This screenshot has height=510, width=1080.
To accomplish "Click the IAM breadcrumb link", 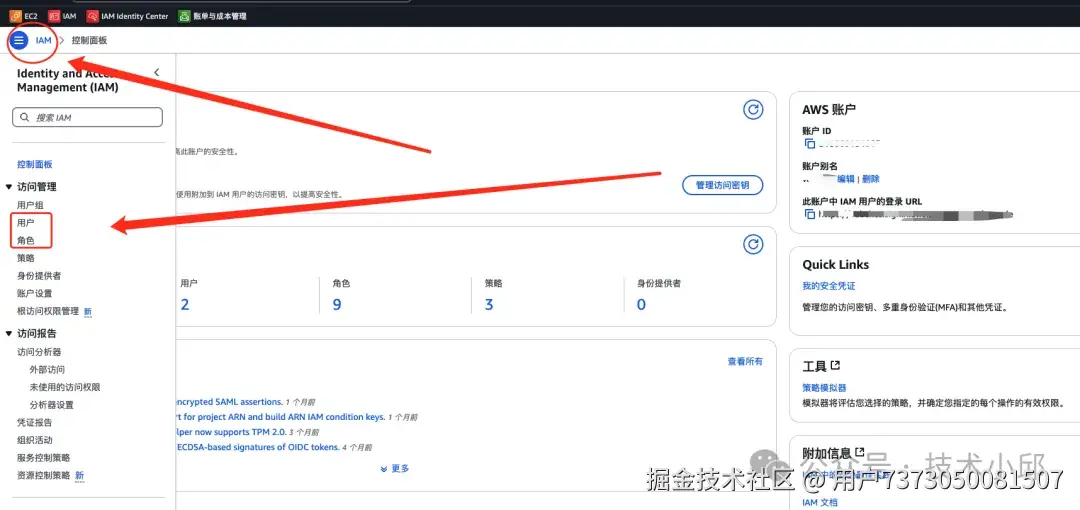I will click(43, 40).
